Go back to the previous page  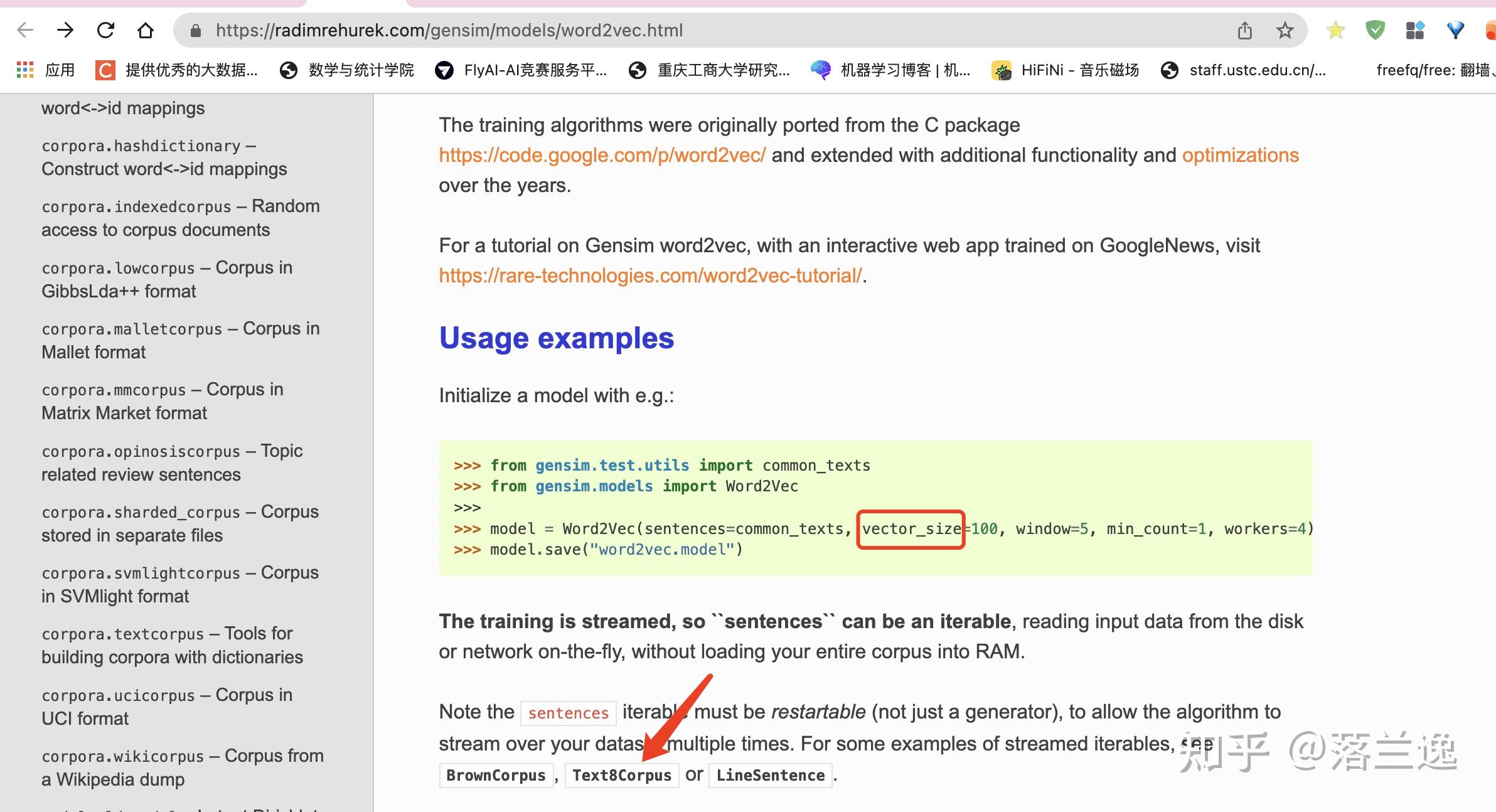click(x=24, y=29)
